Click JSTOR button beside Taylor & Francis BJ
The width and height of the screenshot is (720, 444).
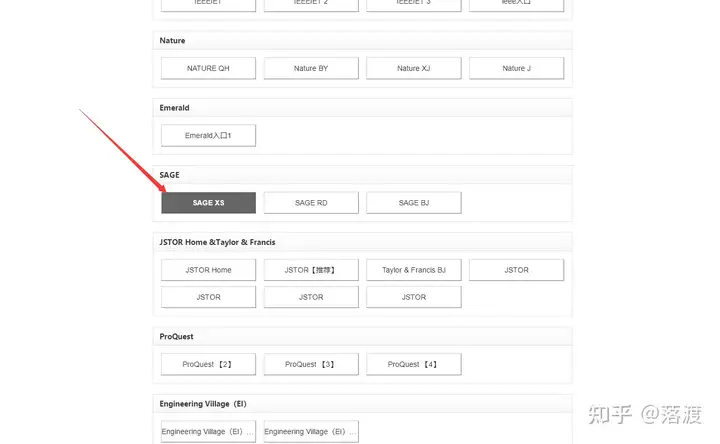(x=517, y=270)
